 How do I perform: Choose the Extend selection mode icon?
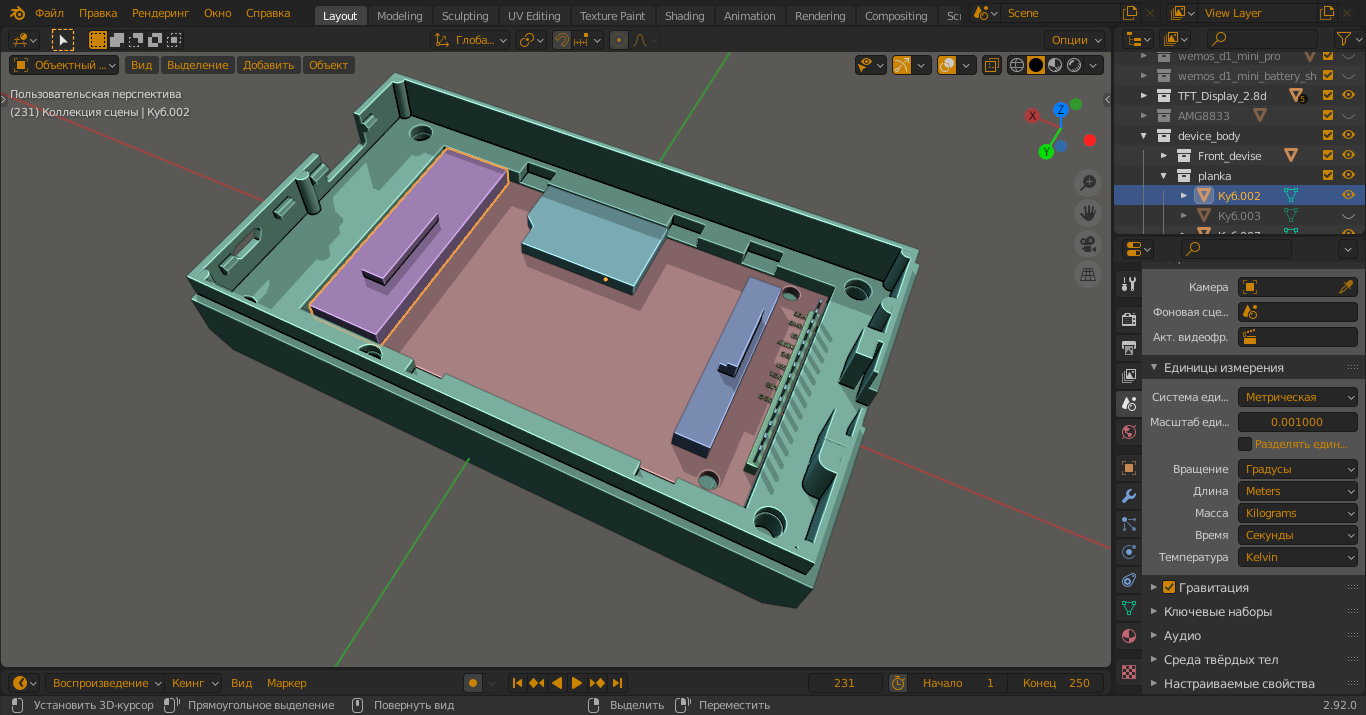point(117,40)
